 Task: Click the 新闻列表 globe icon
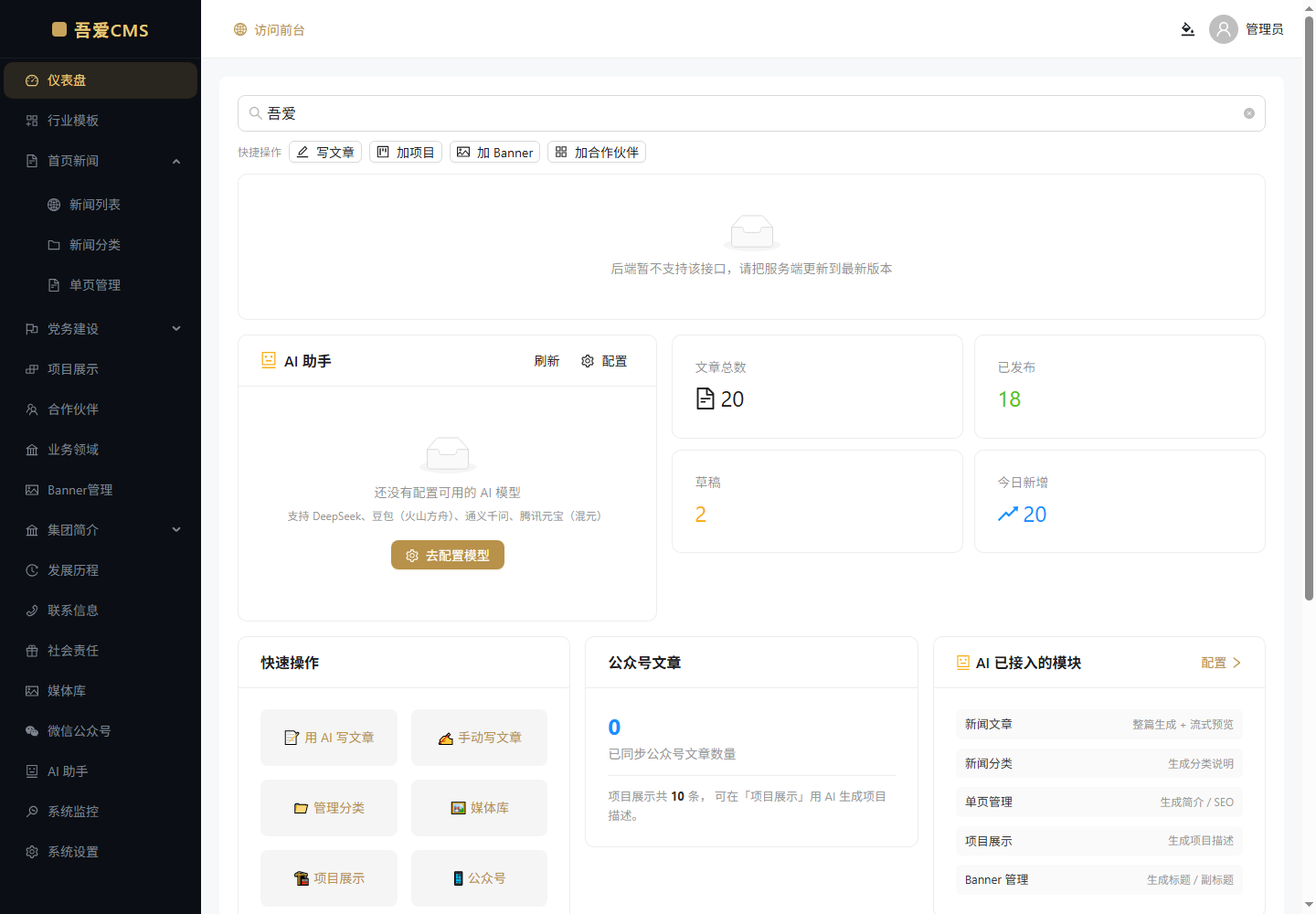(54, 205)
